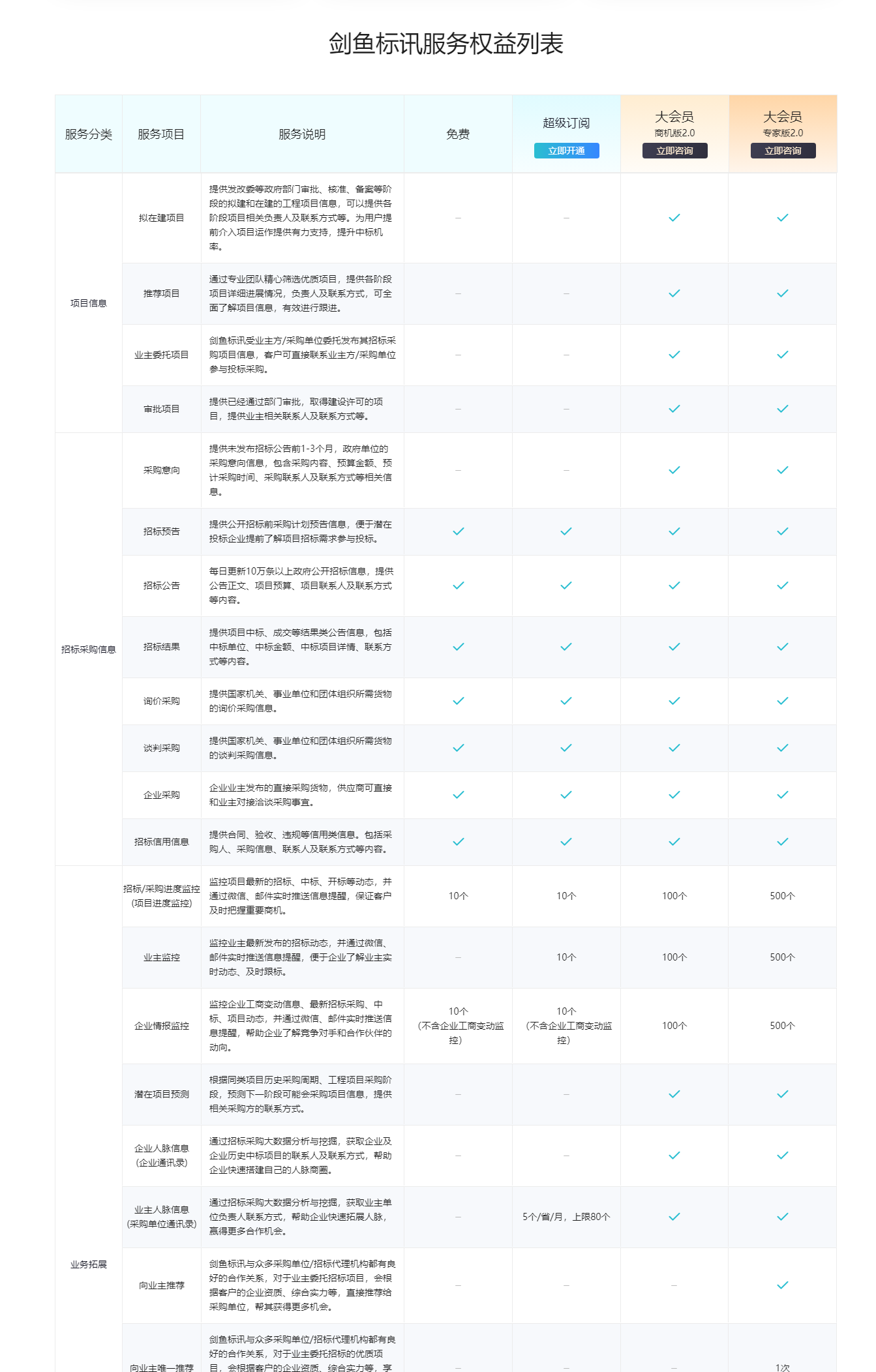The height and width of the screenshot is (1372, 876).
Task: Click the 企业采购 checkmark in 专家版2.0 column
Action: click(783, 795)
